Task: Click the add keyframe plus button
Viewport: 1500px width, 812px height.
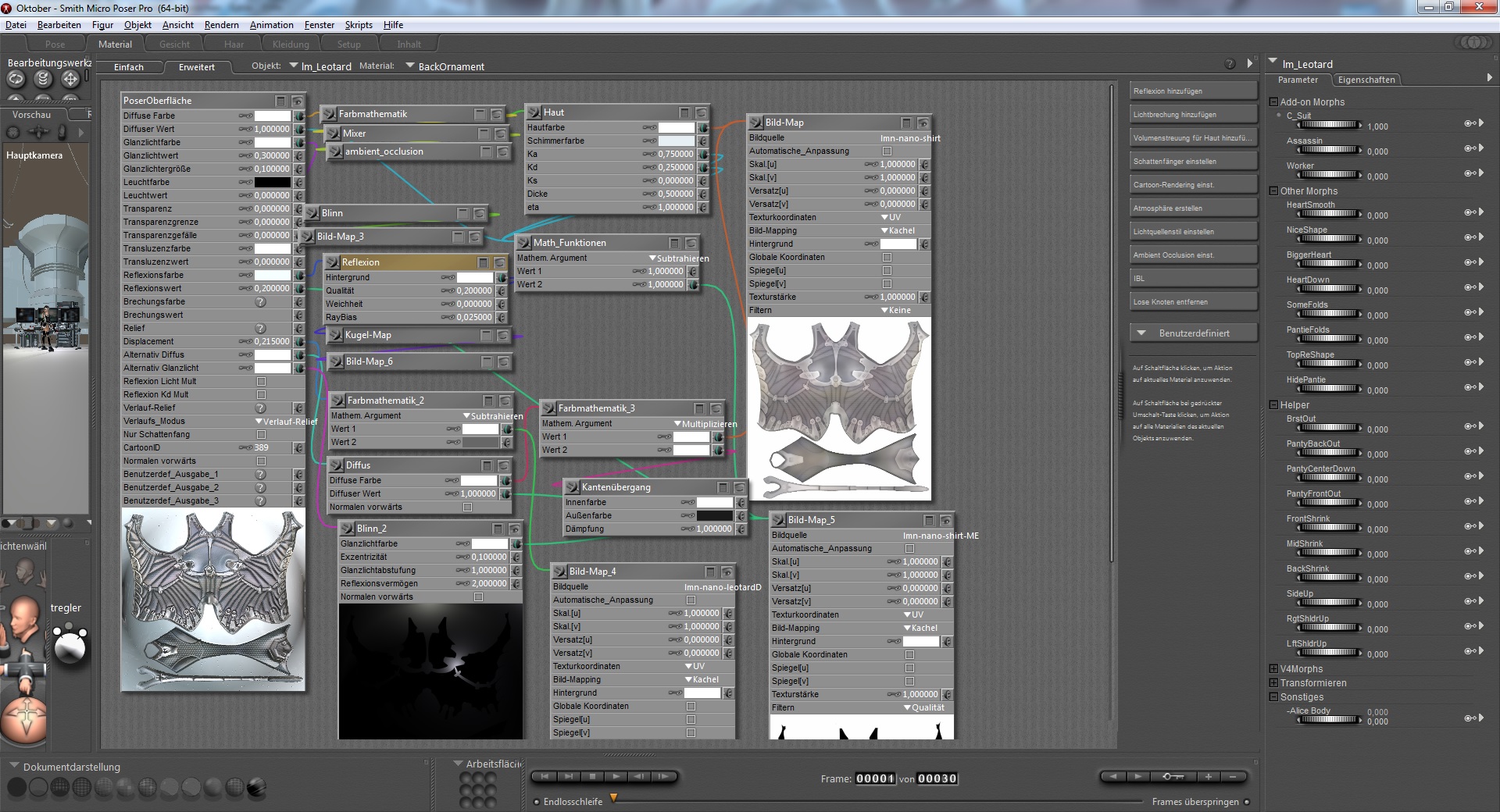Action: (x=1208, y=776)
